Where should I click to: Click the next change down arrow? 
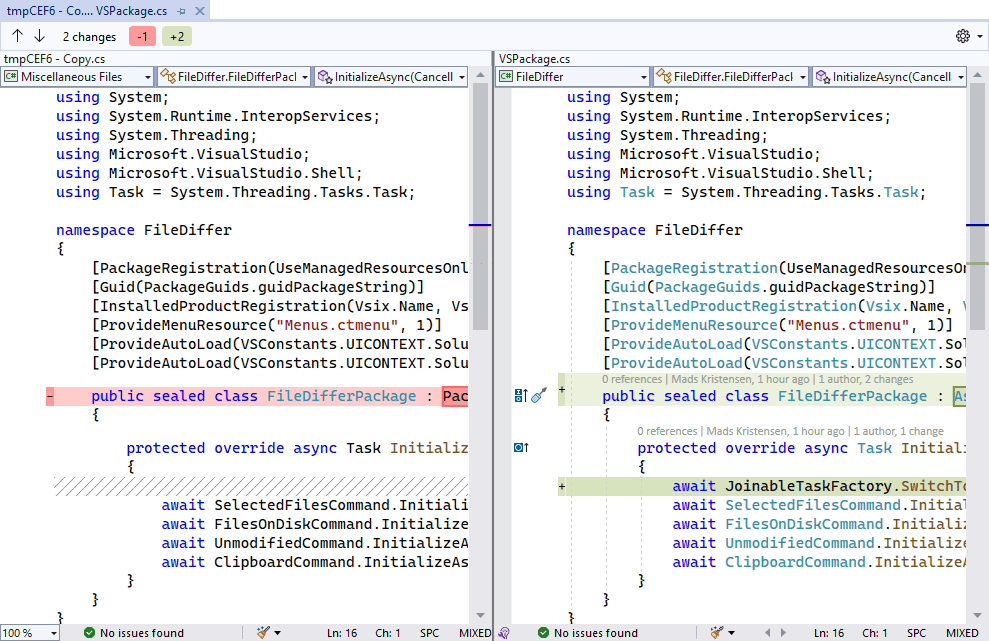(x=39, y=35)
